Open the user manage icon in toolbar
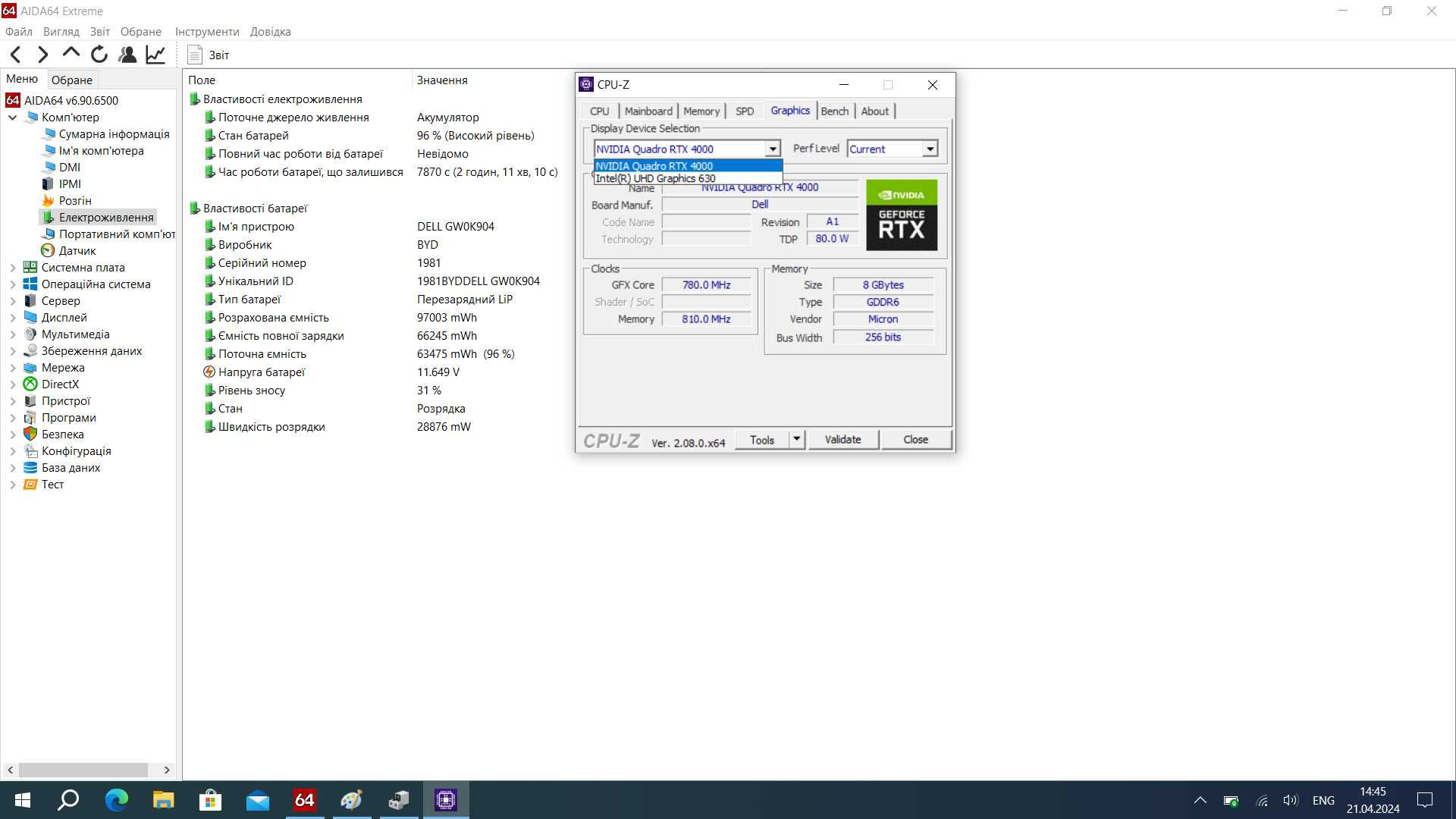The width and height of the screenshot is (1456, 819). [127, 55]
